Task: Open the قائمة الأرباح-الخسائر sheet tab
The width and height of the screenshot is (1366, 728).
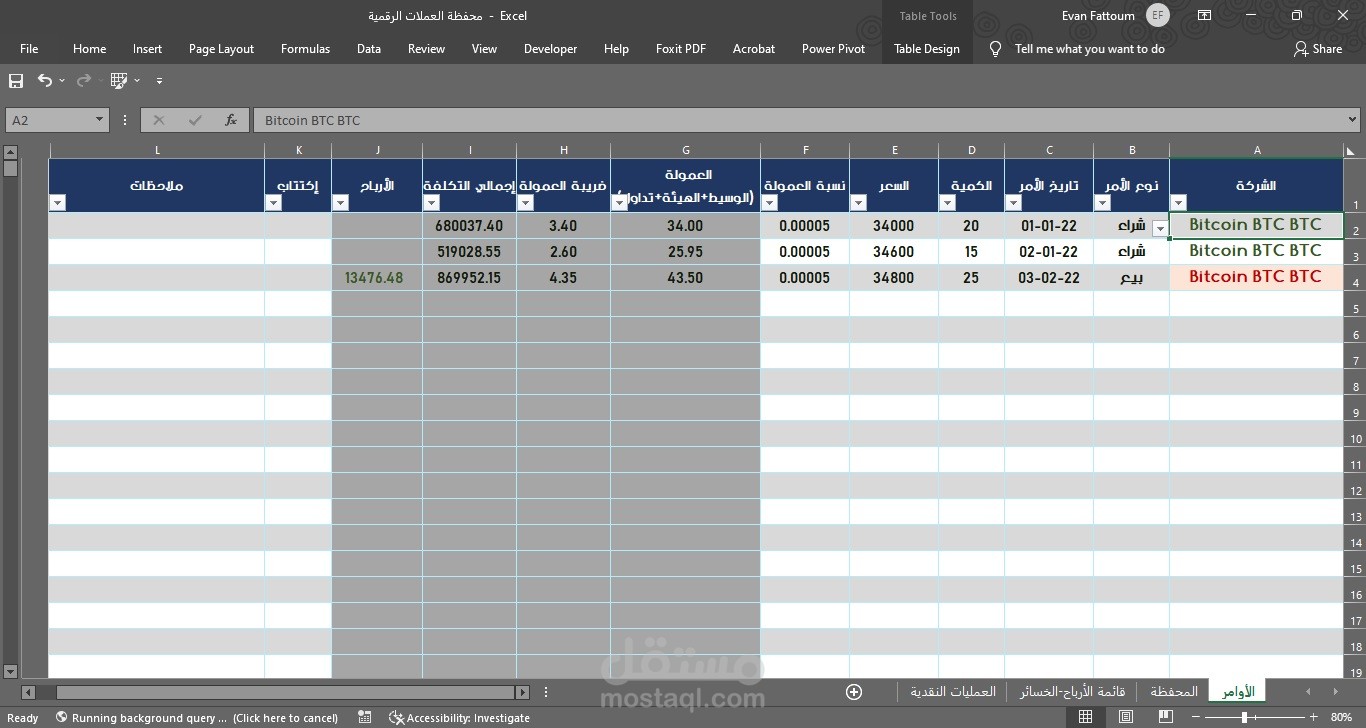Action: (1072, 691)
